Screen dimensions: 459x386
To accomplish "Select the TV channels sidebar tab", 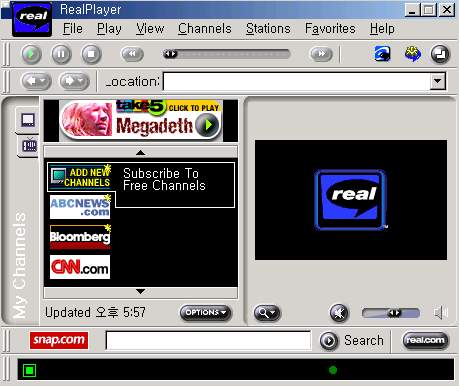I will [x=29, y=146].
